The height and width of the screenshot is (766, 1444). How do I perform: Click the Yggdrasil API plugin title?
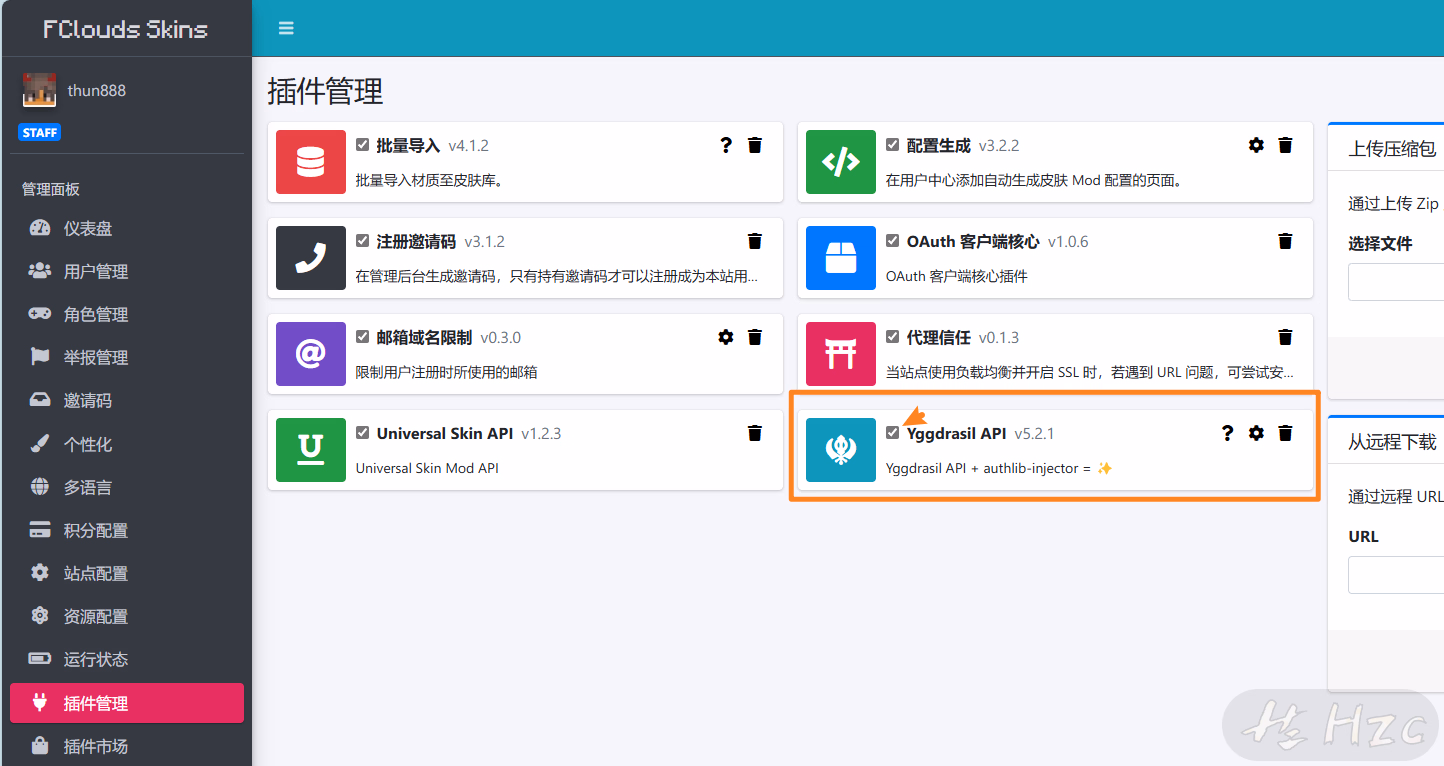(x=956, y=433)
